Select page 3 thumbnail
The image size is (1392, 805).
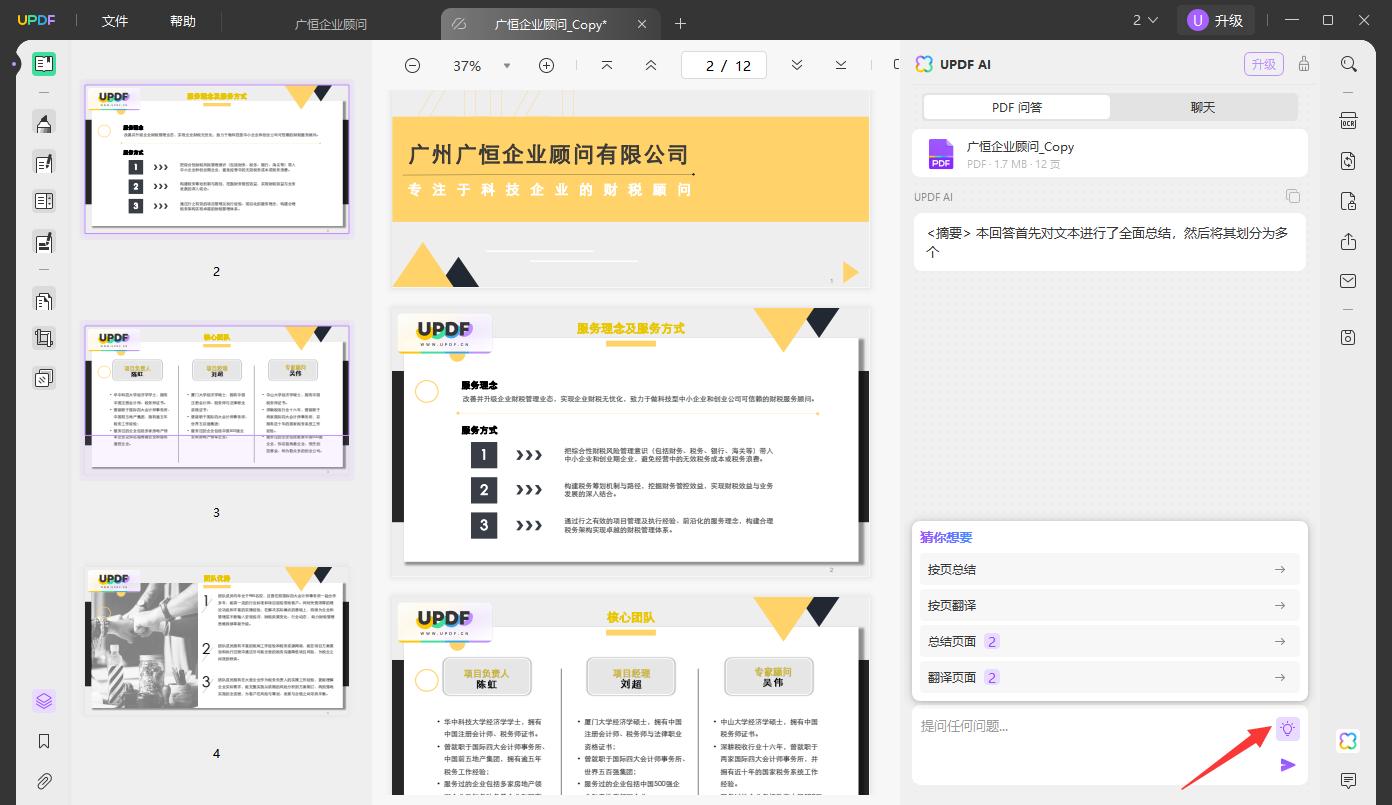(216, 399)
